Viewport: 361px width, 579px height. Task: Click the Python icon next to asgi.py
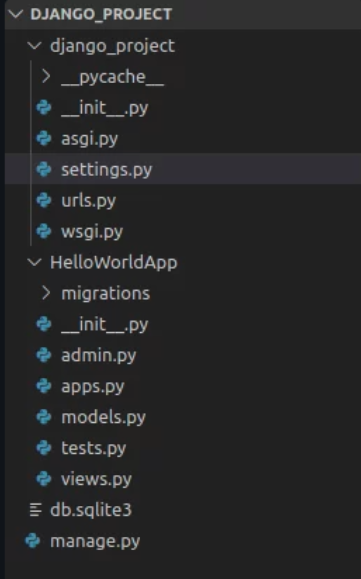[44, 138]
